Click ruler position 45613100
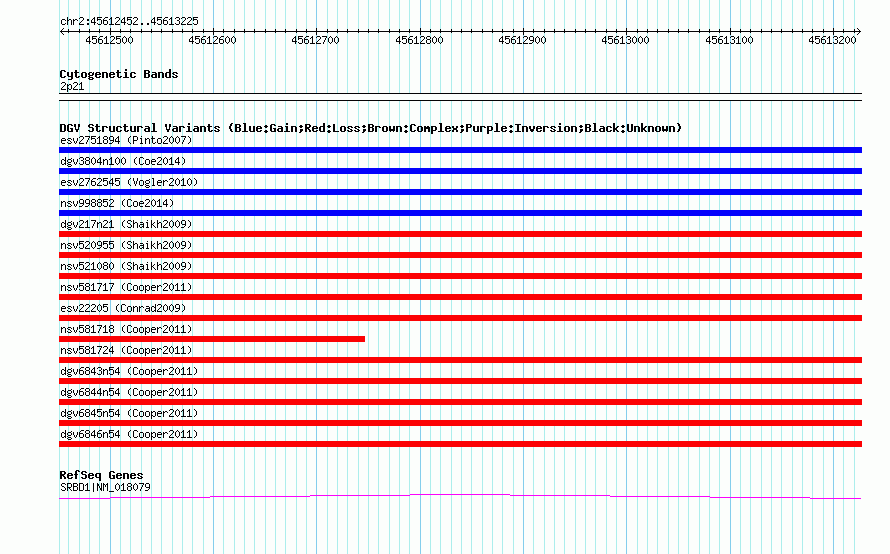This screenshot has height=554, width=890. pyautogui.click(x=729, y=40)
